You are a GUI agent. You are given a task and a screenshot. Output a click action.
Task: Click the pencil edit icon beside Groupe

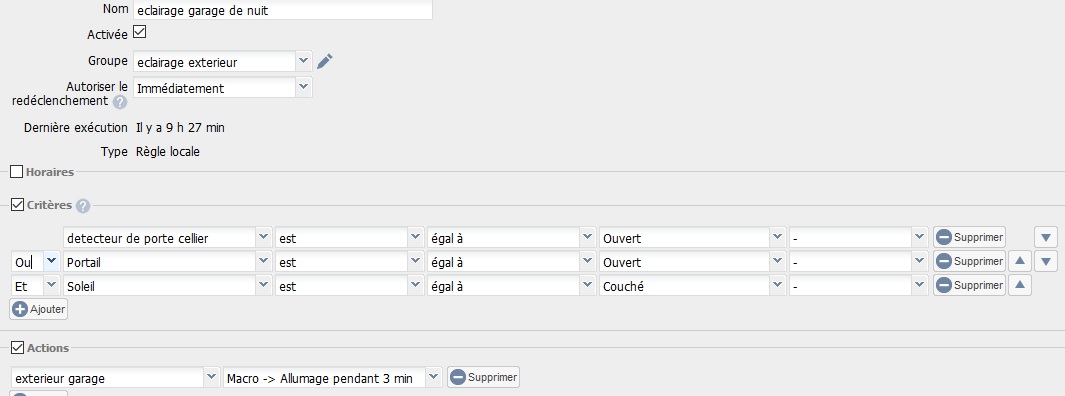click(x=325, y=62)
